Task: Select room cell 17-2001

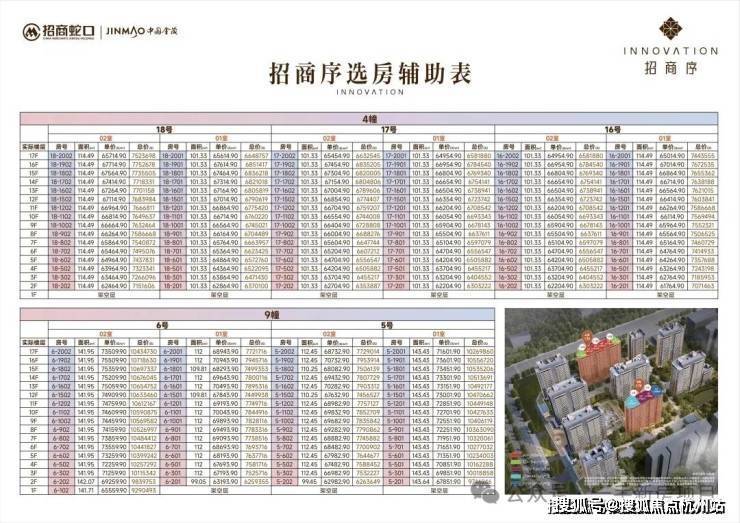Action: tap(396, 155)
